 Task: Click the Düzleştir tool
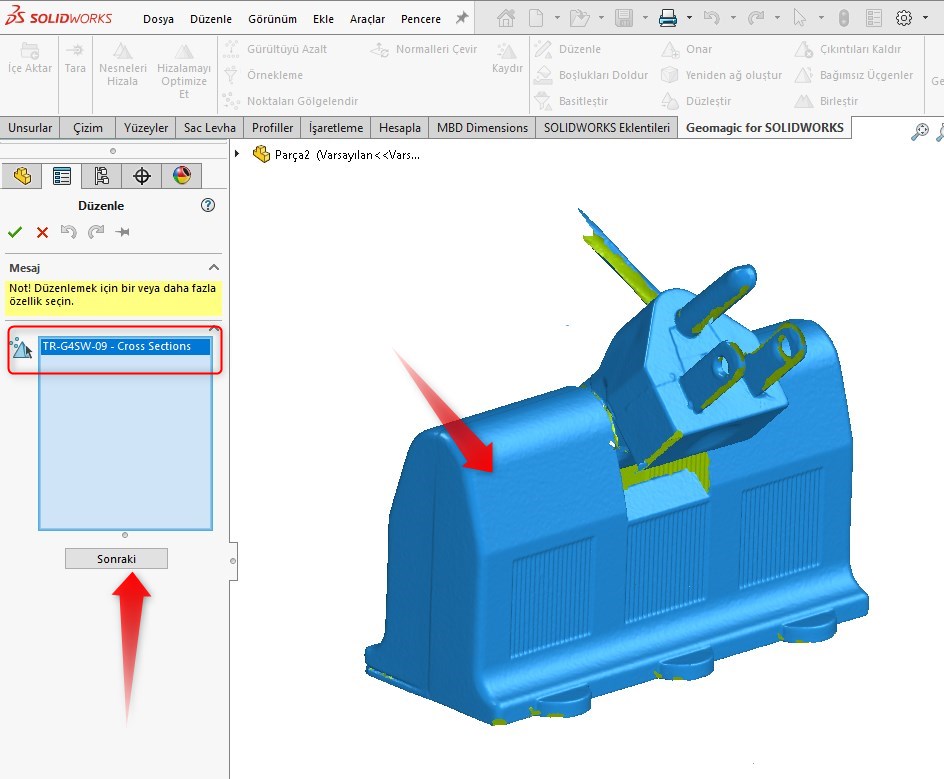(x=696, y=101)
